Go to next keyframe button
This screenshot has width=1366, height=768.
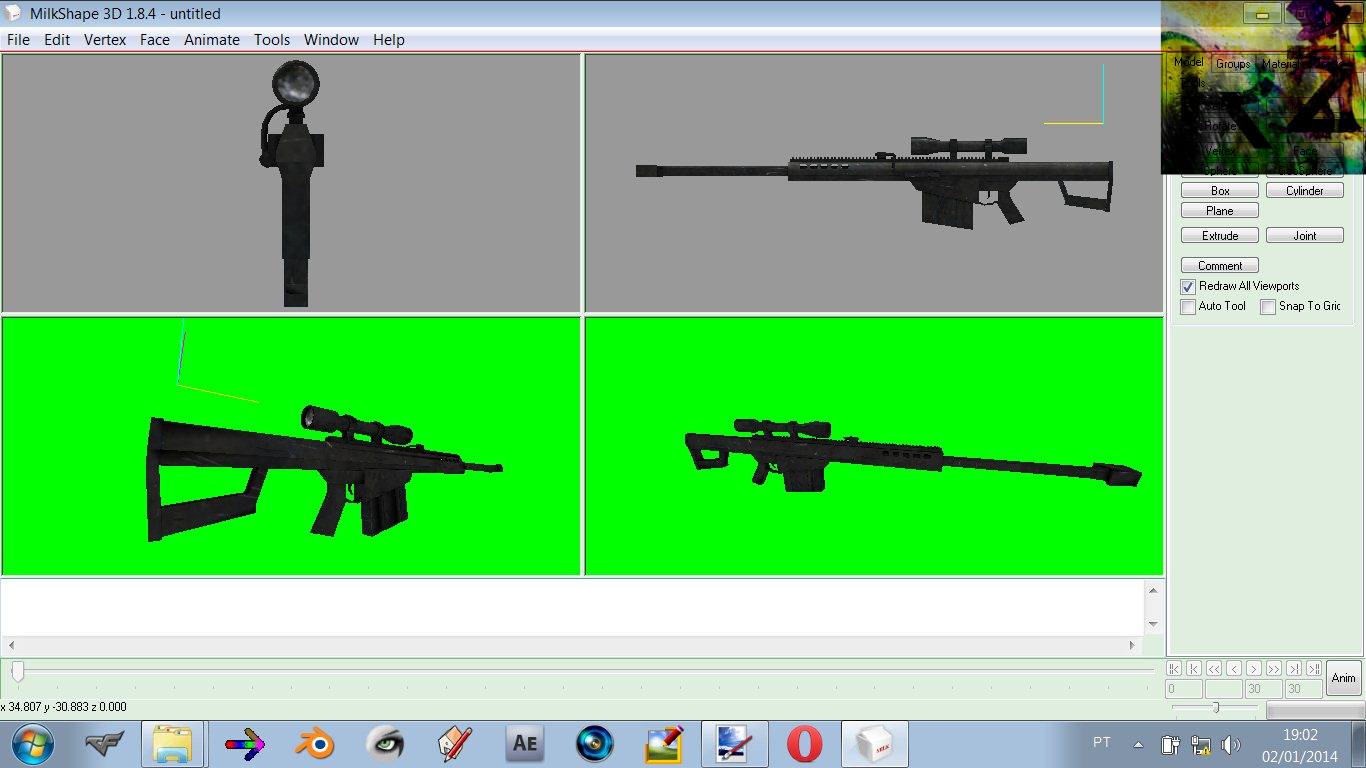1294,668
